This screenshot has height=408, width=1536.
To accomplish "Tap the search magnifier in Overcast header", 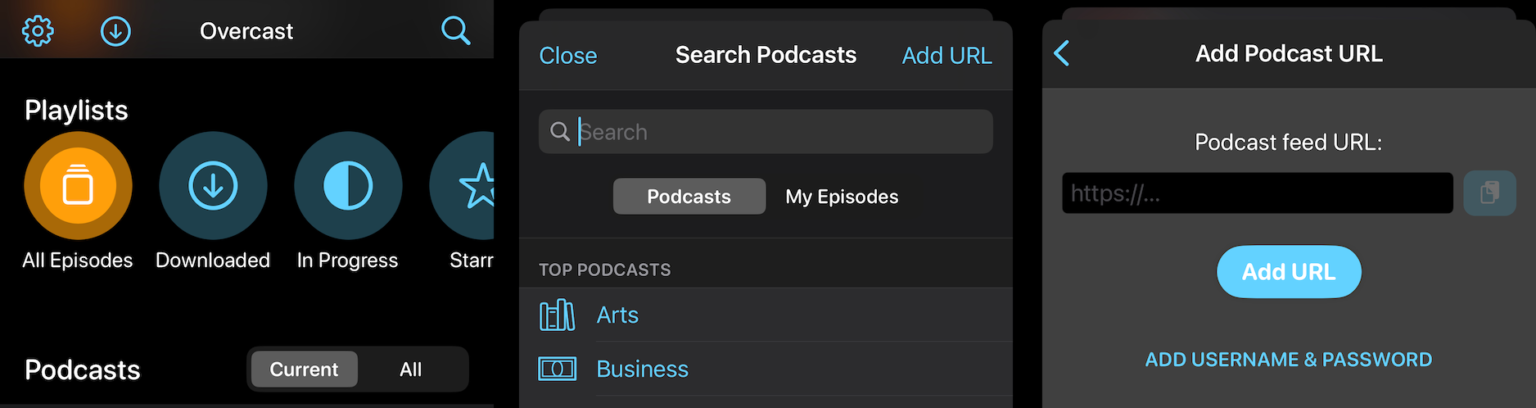I will tap(455, 31).
